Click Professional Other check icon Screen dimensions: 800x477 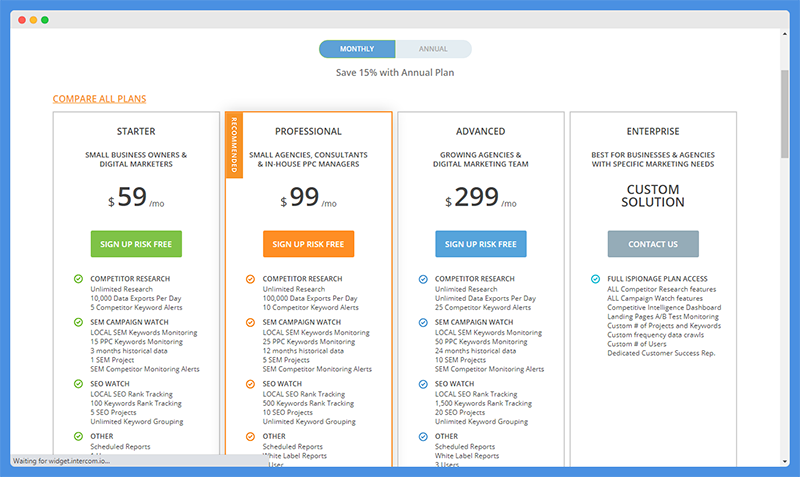[x=250, y=436]
